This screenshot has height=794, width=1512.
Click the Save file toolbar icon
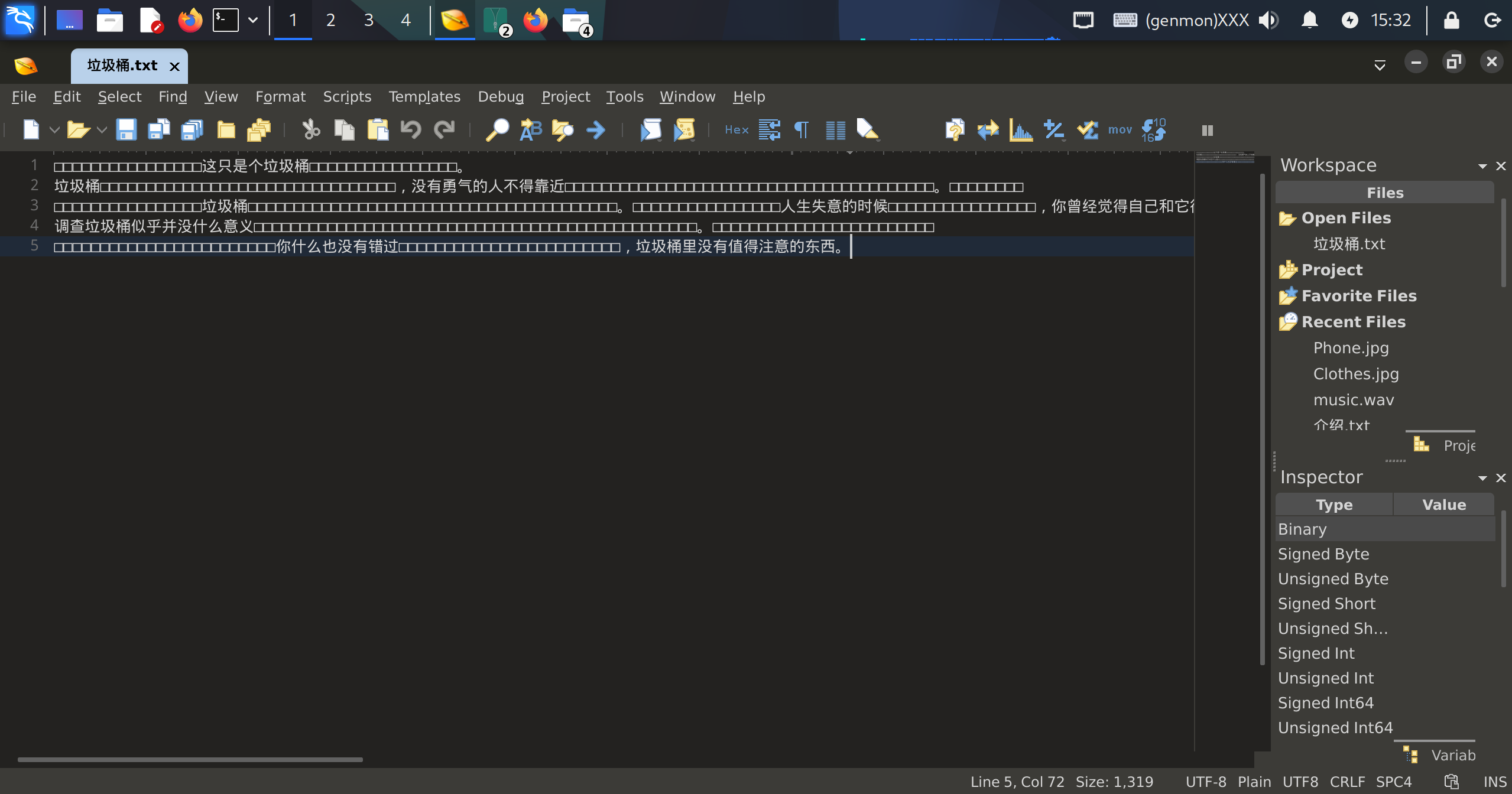[x=126, y=130]
